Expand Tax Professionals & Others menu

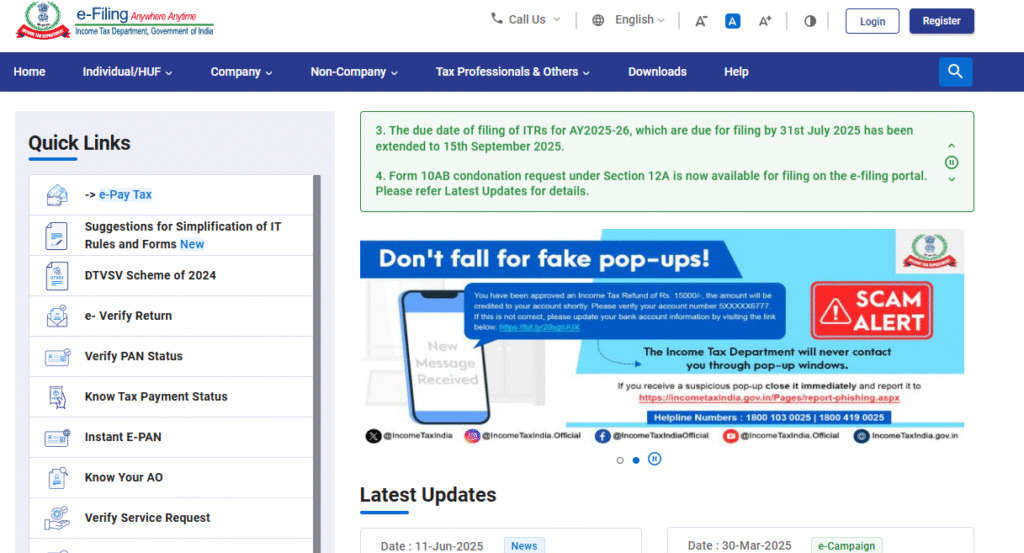click(x=513, y=72)
